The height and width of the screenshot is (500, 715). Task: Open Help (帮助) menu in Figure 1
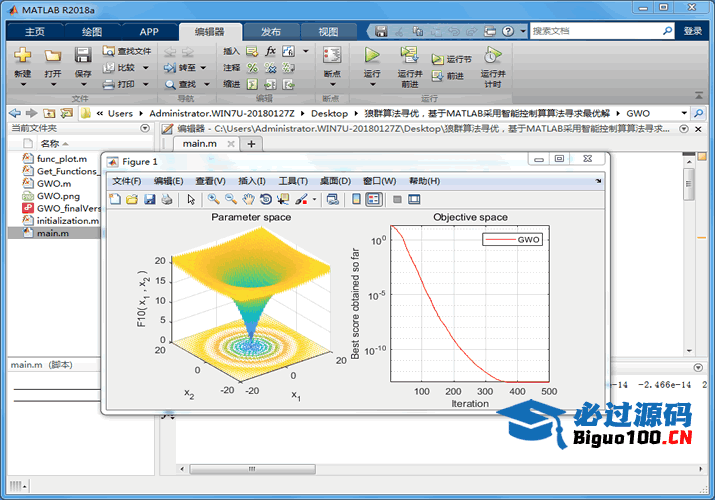[425, 181]
